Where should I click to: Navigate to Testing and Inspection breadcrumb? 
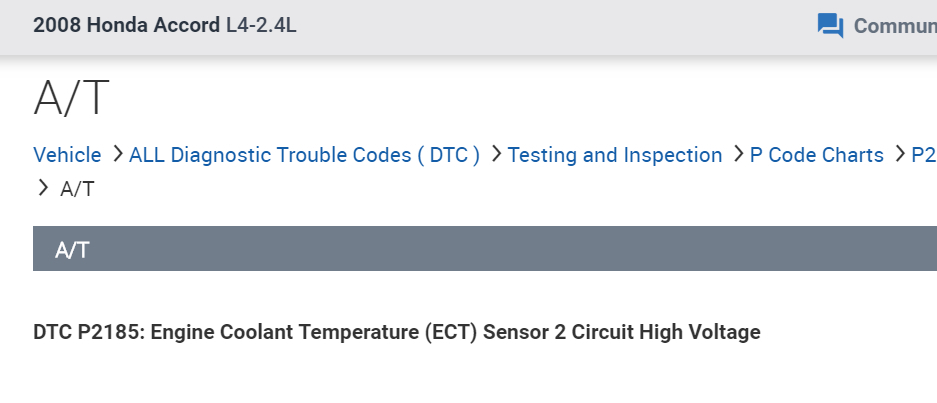point(614,155)
